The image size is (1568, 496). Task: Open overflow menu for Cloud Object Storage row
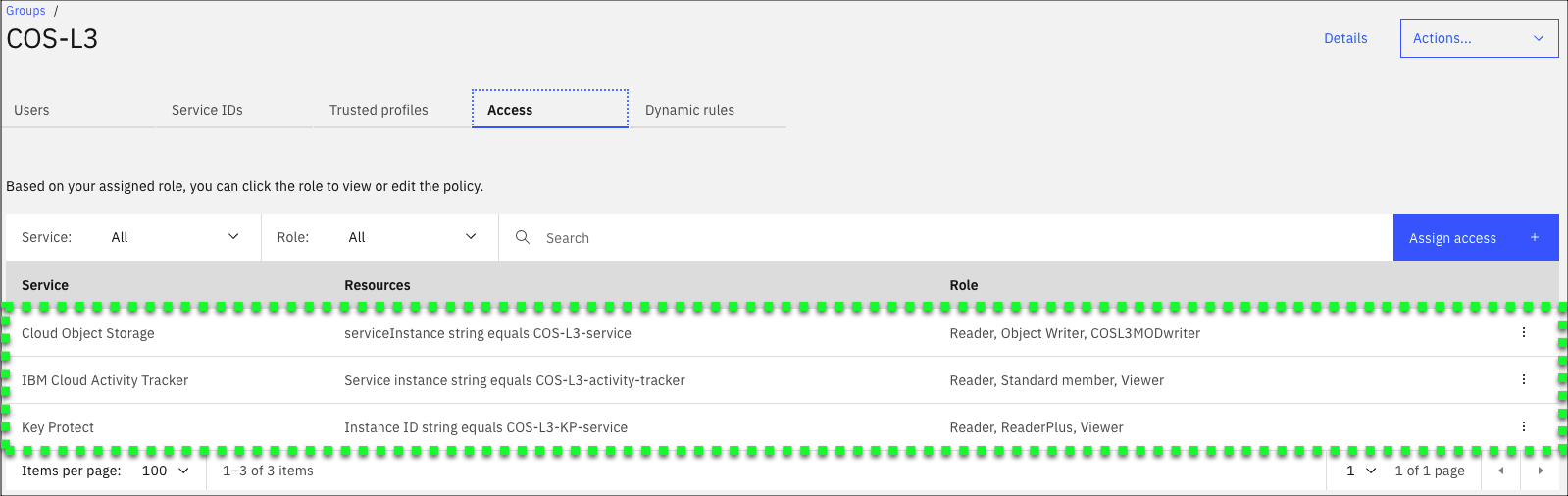coord(1524,332)
